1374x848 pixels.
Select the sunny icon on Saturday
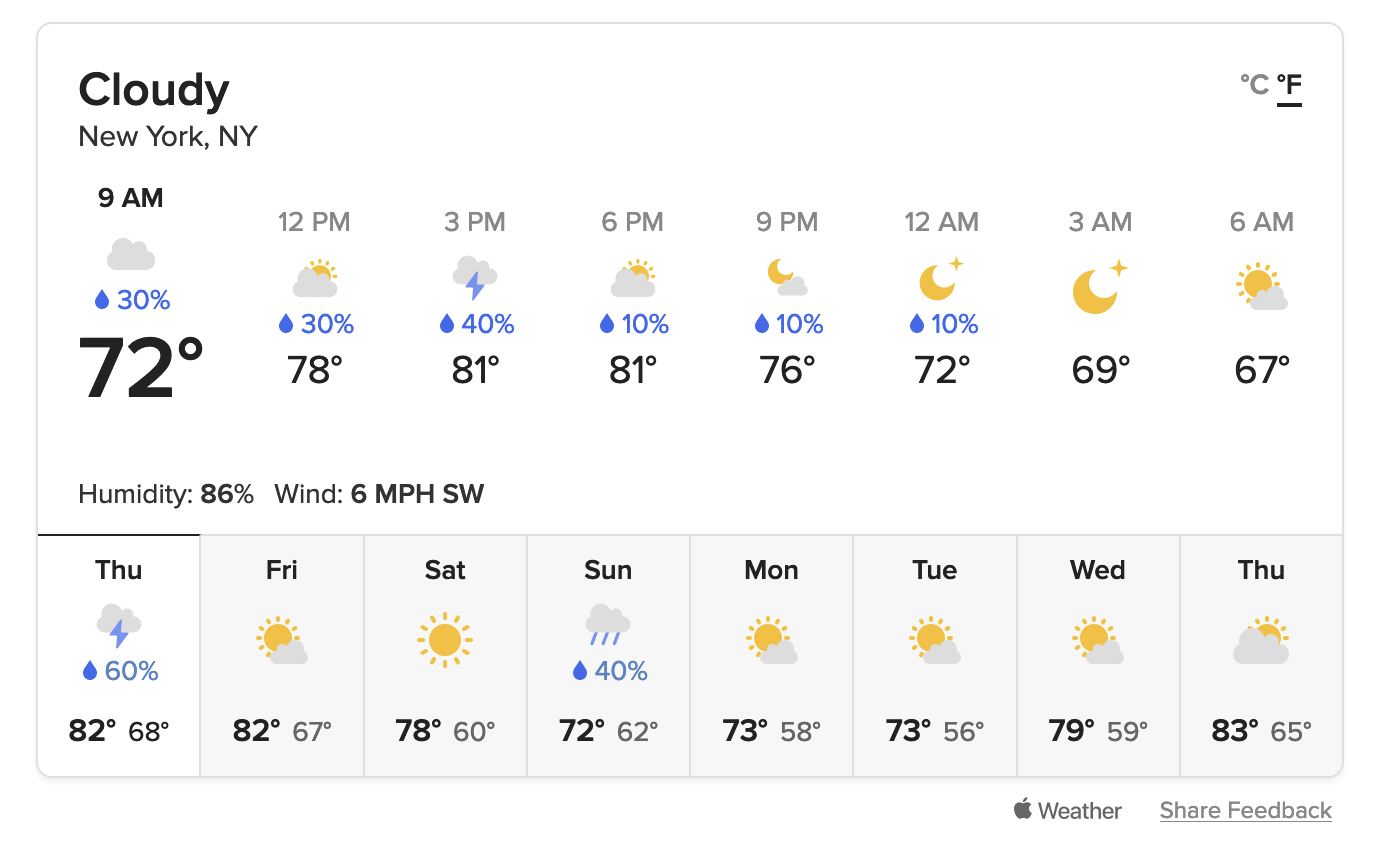pyautogui.click(x=444, y=638)
